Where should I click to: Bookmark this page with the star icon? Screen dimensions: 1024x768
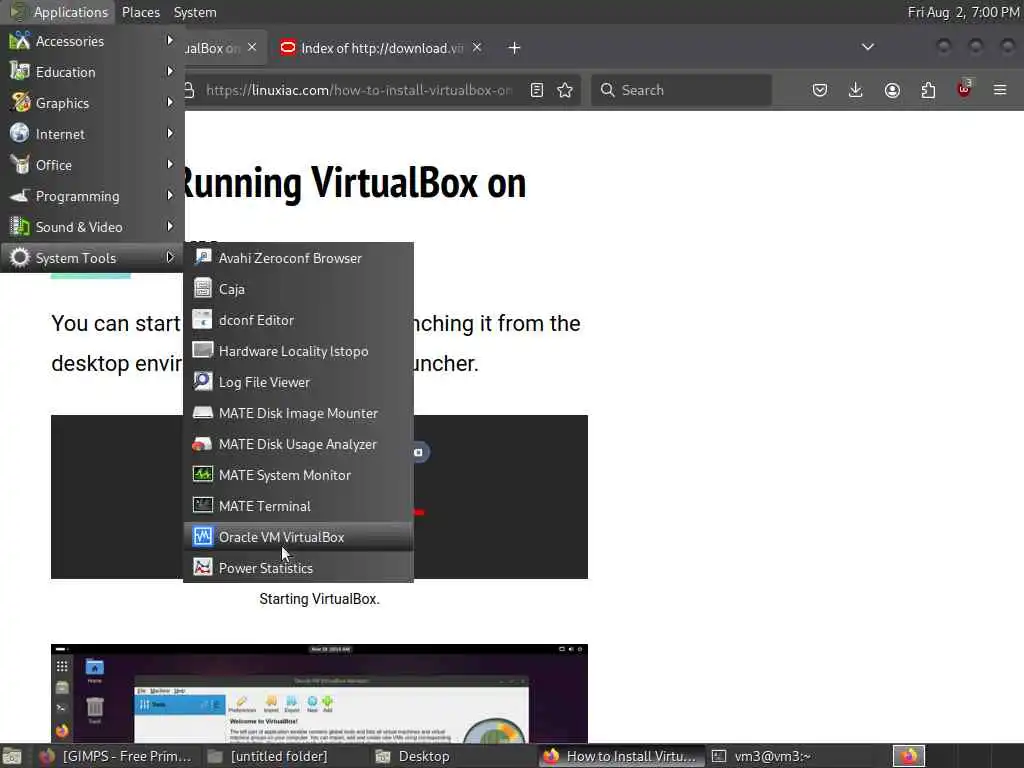click(566, 90)
